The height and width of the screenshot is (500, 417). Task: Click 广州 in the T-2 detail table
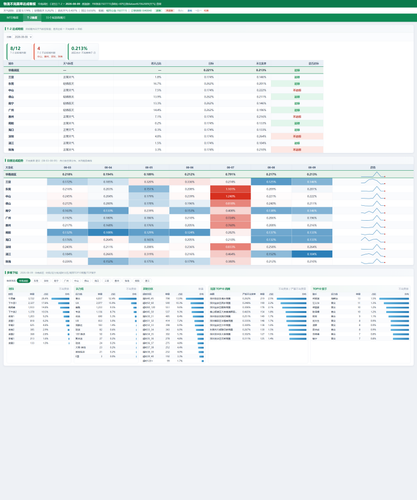click(x=11, y=110)
